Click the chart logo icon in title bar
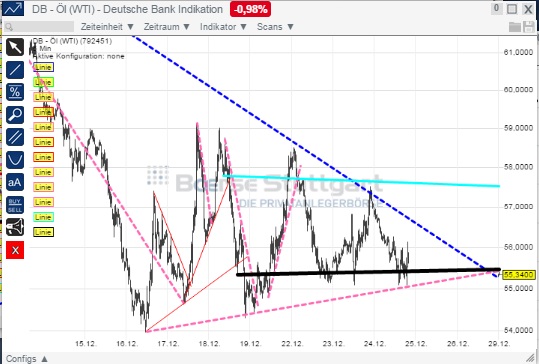 click(x=13, y=9)
